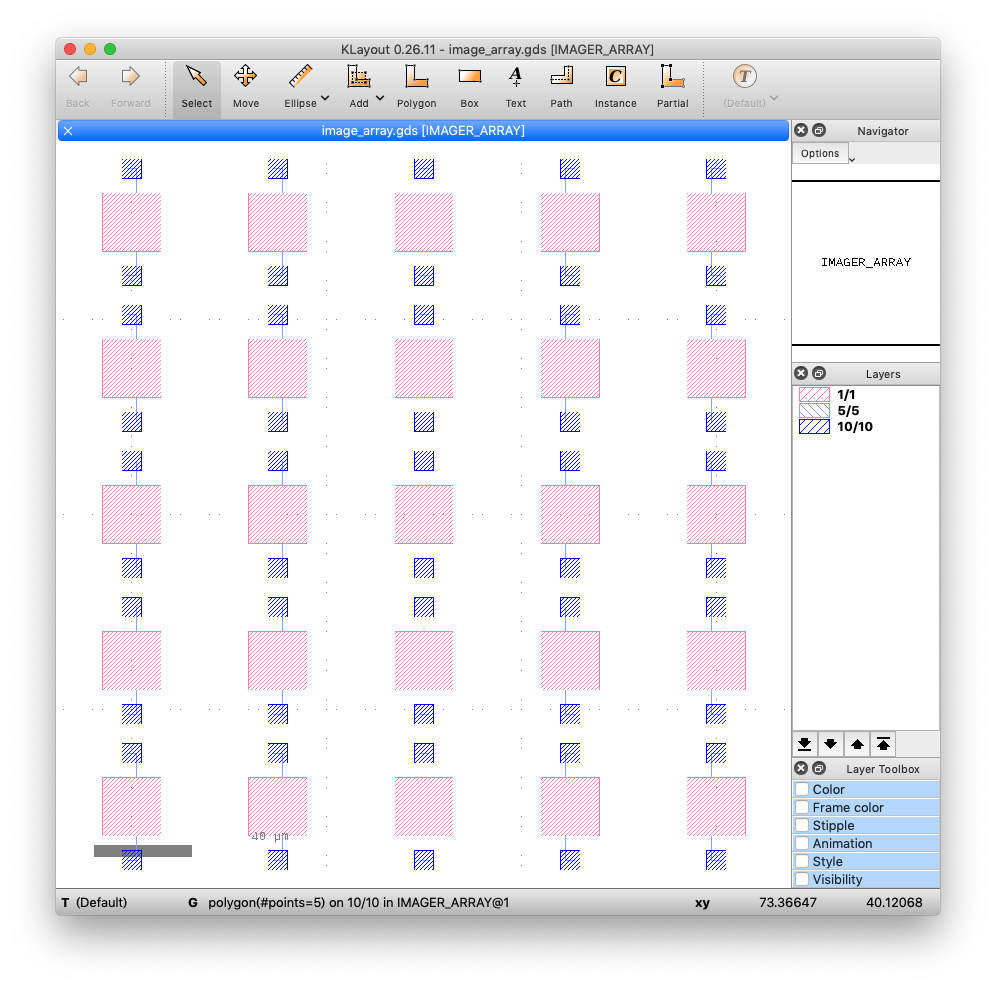Select the Path drawing tool

tap(560, 87)
